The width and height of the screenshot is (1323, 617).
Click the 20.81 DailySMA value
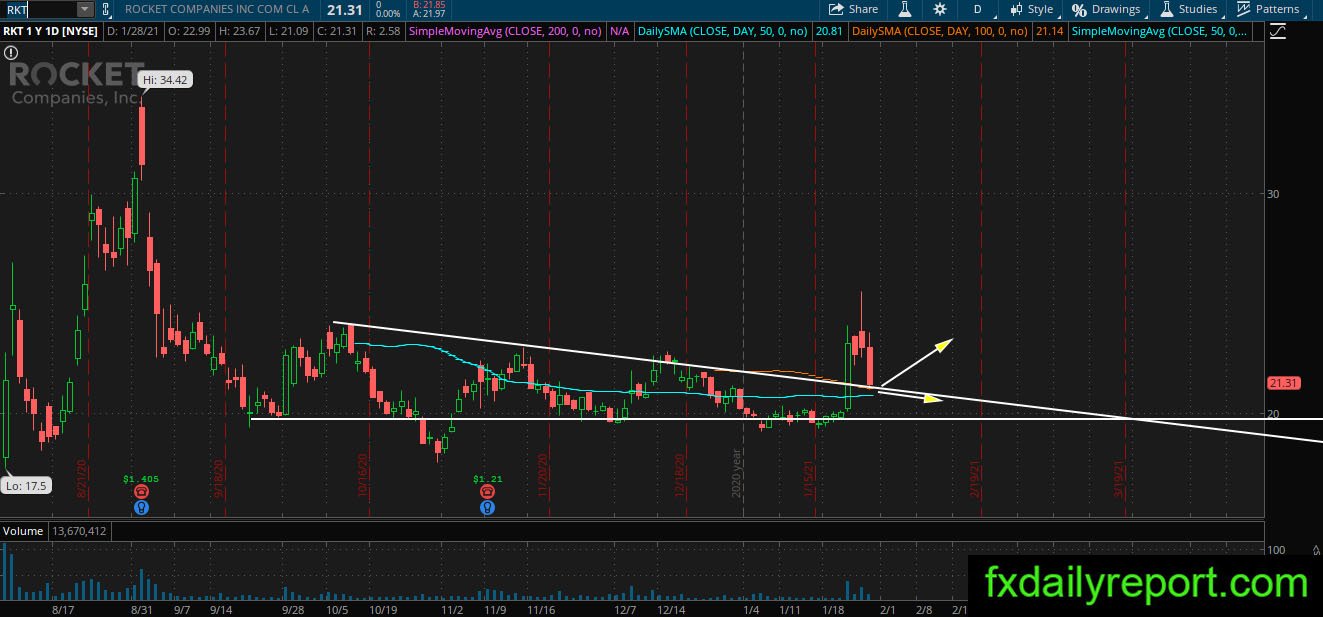click(x=829, y=31)
